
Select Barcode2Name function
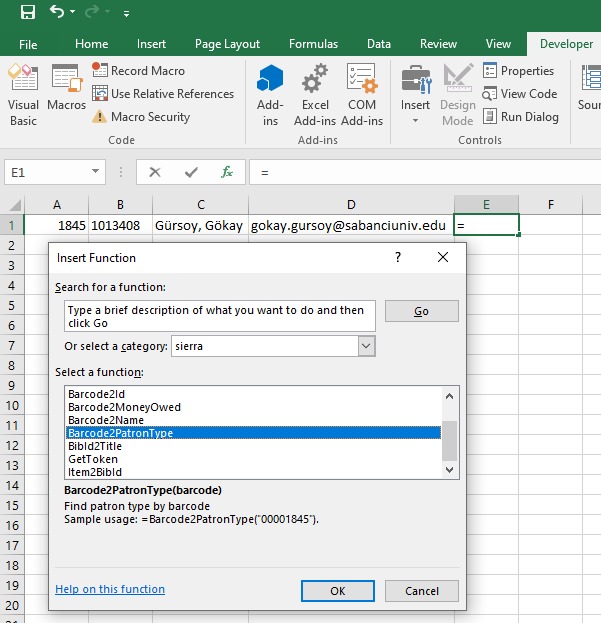tap(254, 420)
